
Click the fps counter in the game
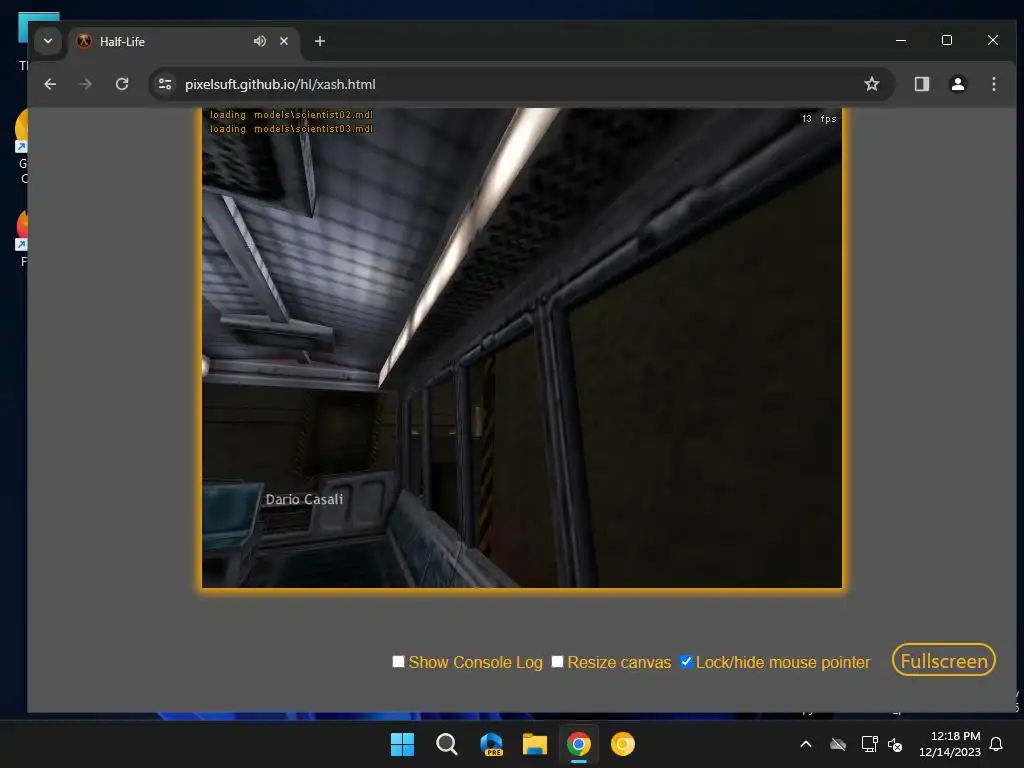click(x=819, y=119)
